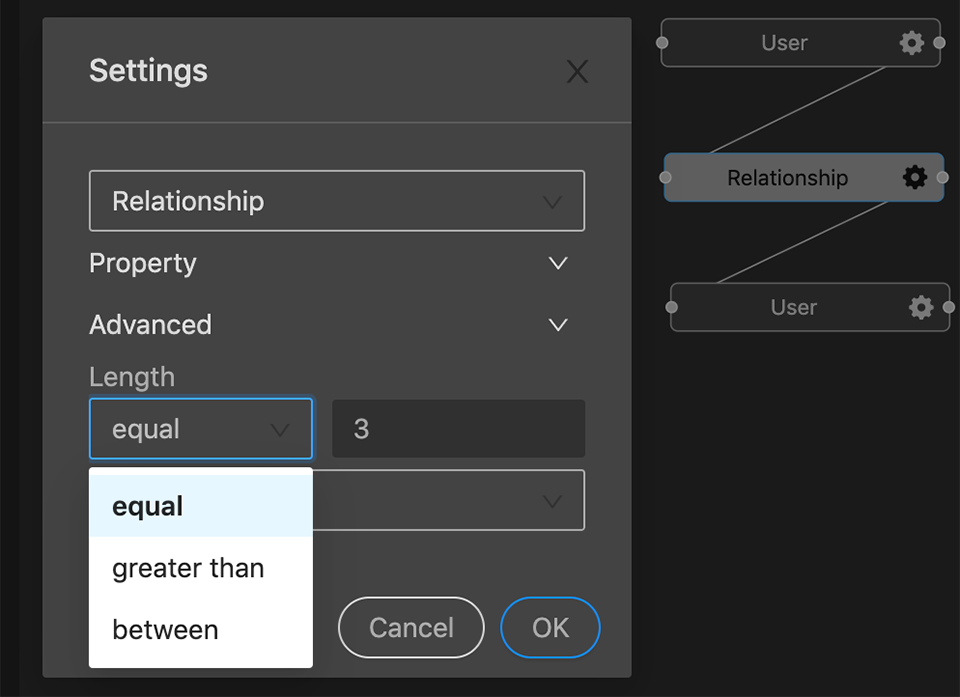960x697 pixels.
Task: Focus the Length value field containing 3
Action: pos(458,429)
